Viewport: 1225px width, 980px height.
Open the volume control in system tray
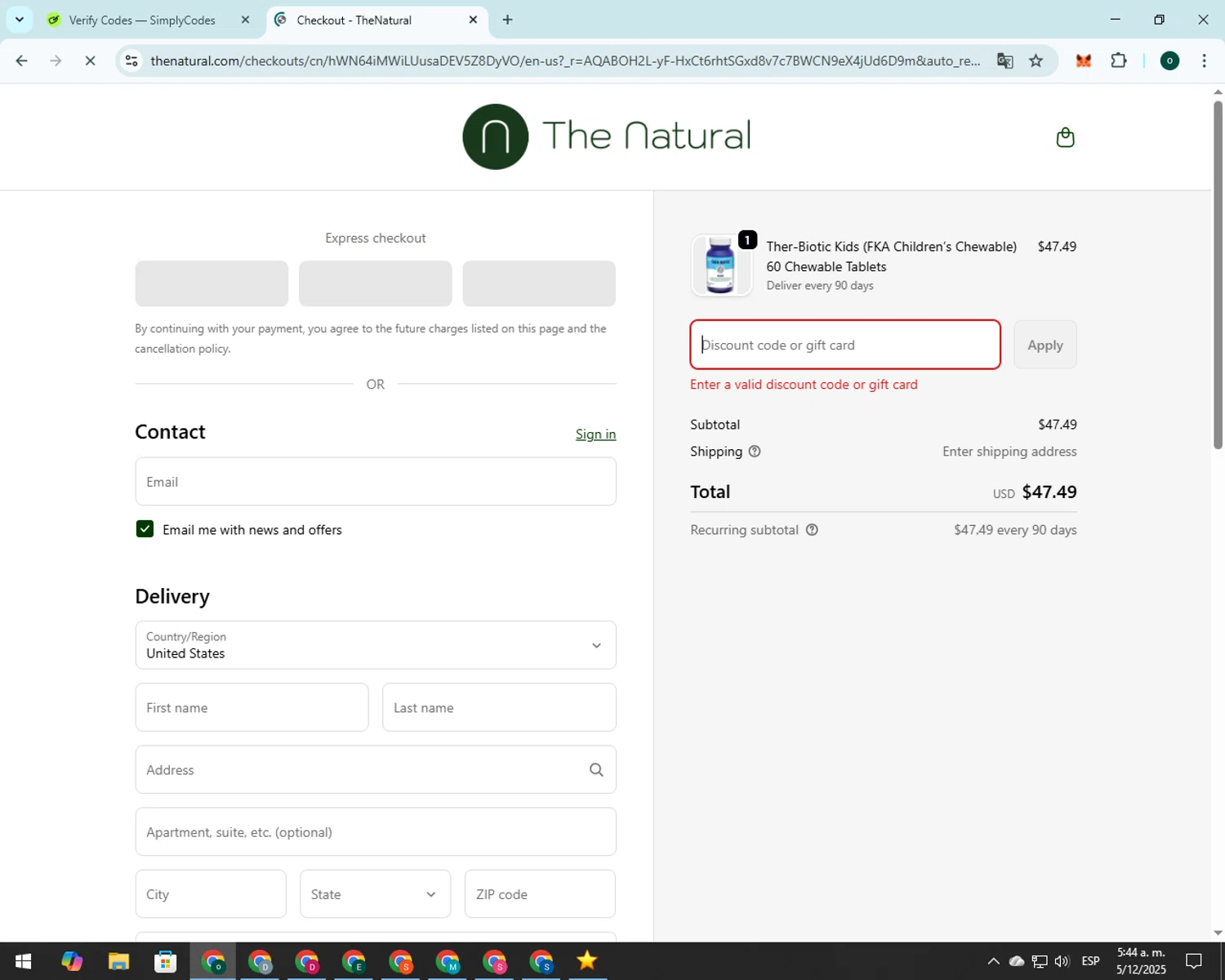pos(1062,961)
